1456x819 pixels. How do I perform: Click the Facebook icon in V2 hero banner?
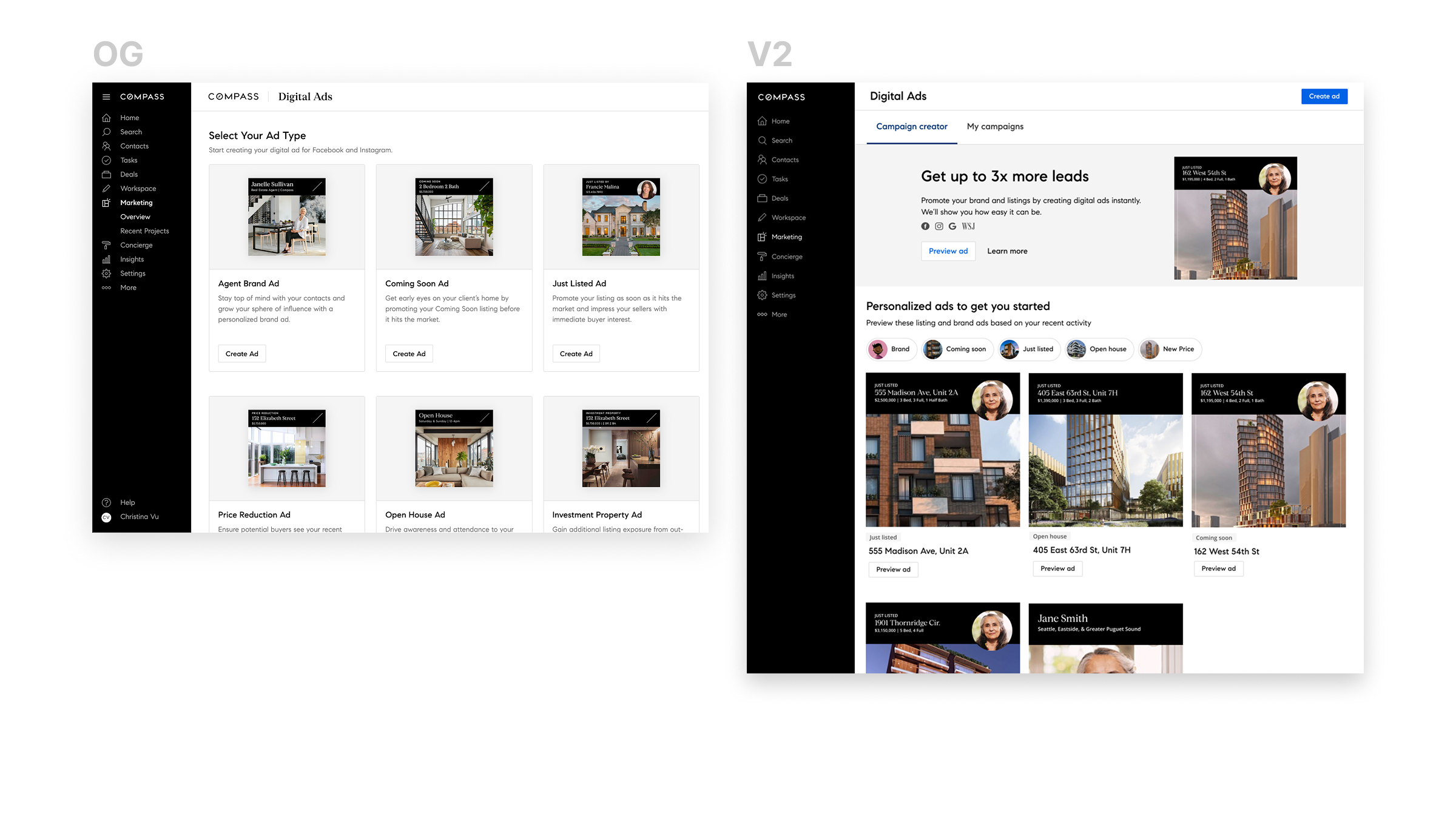925,226
